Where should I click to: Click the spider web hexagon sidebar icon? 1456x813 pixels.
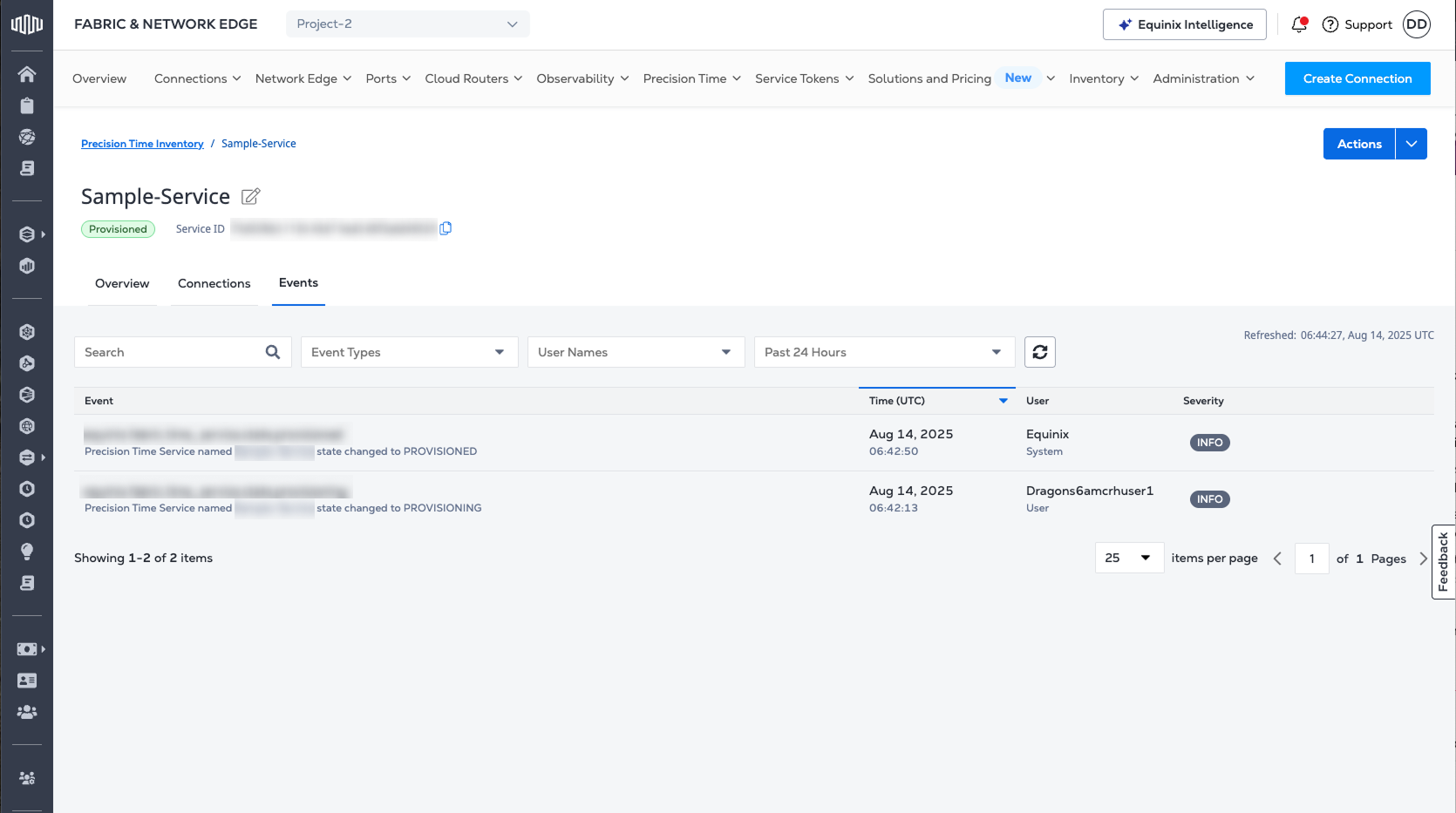[x=27, y=332]
